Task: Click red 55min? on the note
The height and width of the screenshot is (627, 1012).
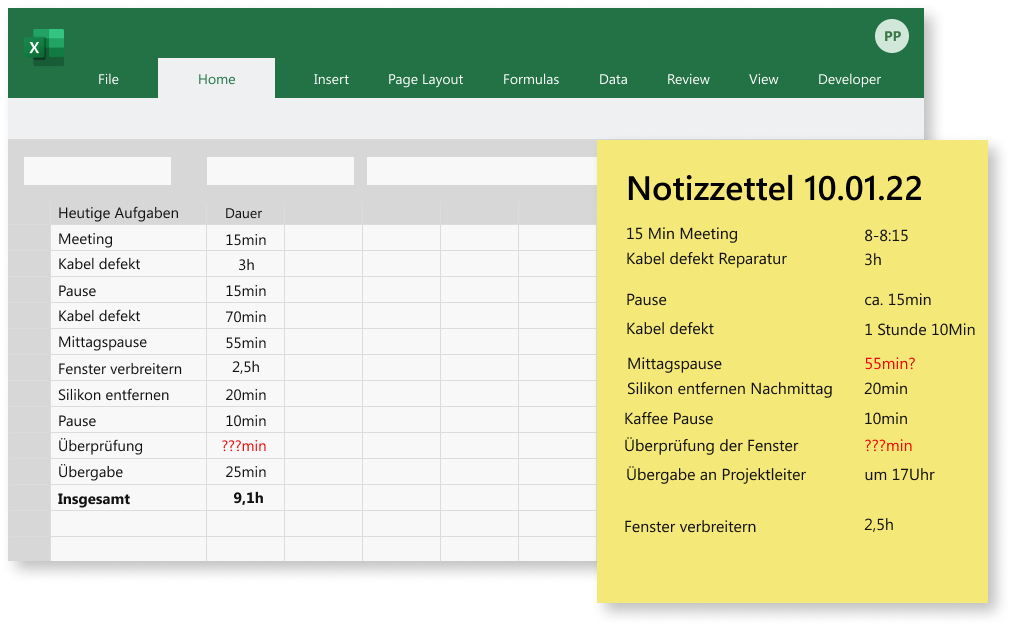Action: (889, 364)
